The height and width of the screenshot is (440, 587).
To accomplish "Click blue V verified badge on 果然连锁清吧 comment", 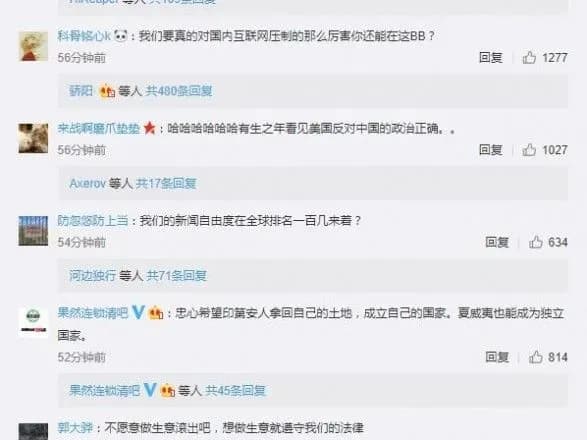I will pyautogui.click(x=138, y=312).
